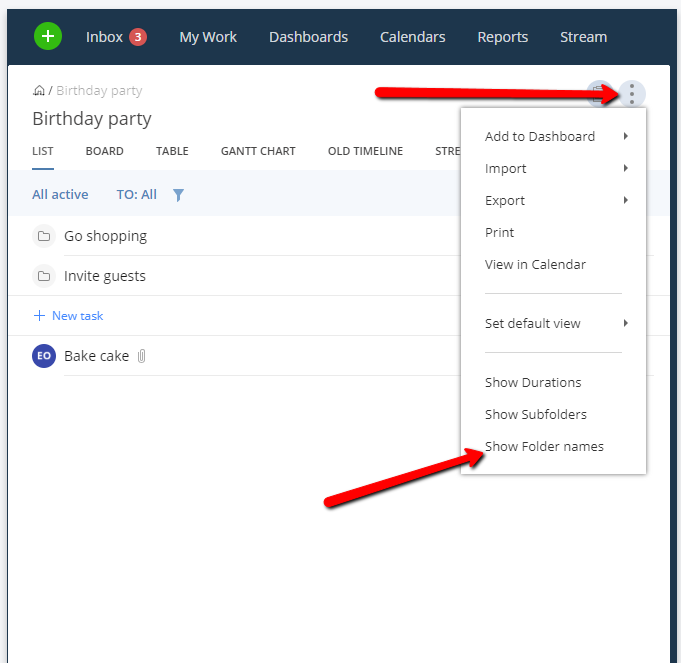Open the Inbox with 3 notifications
The width and height of the screenshot is (681, 663).
click(x=115, y=37)
